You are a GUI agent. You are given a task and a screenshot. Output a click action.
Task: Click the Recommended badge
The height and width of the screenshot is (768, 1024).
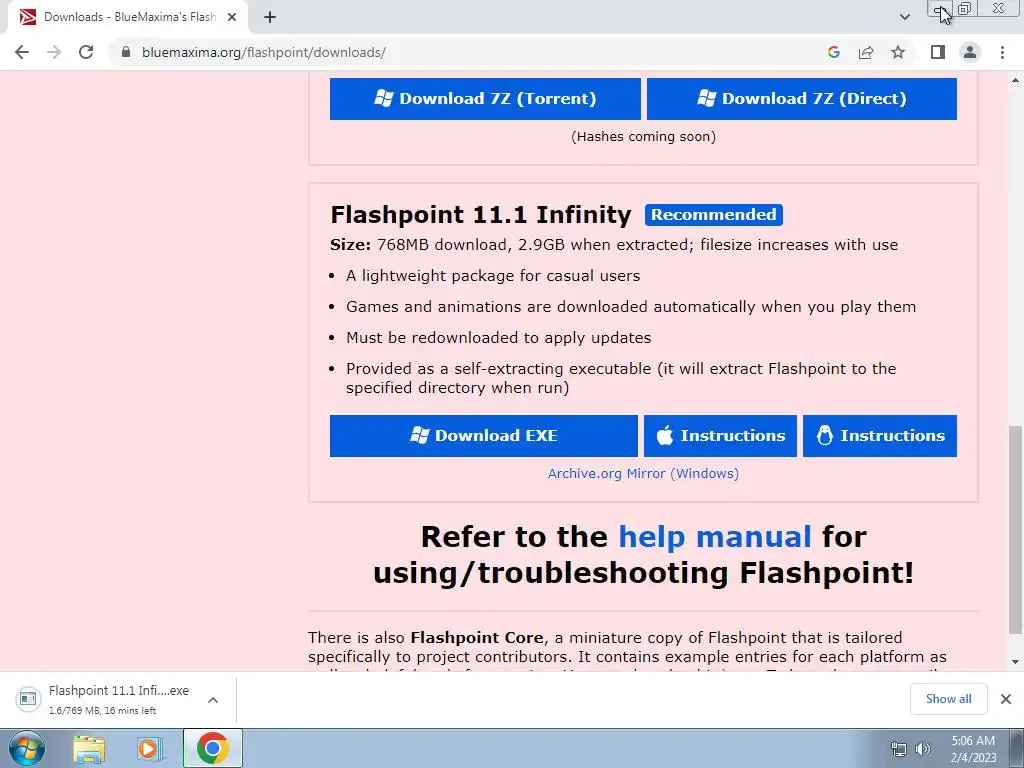714,215
